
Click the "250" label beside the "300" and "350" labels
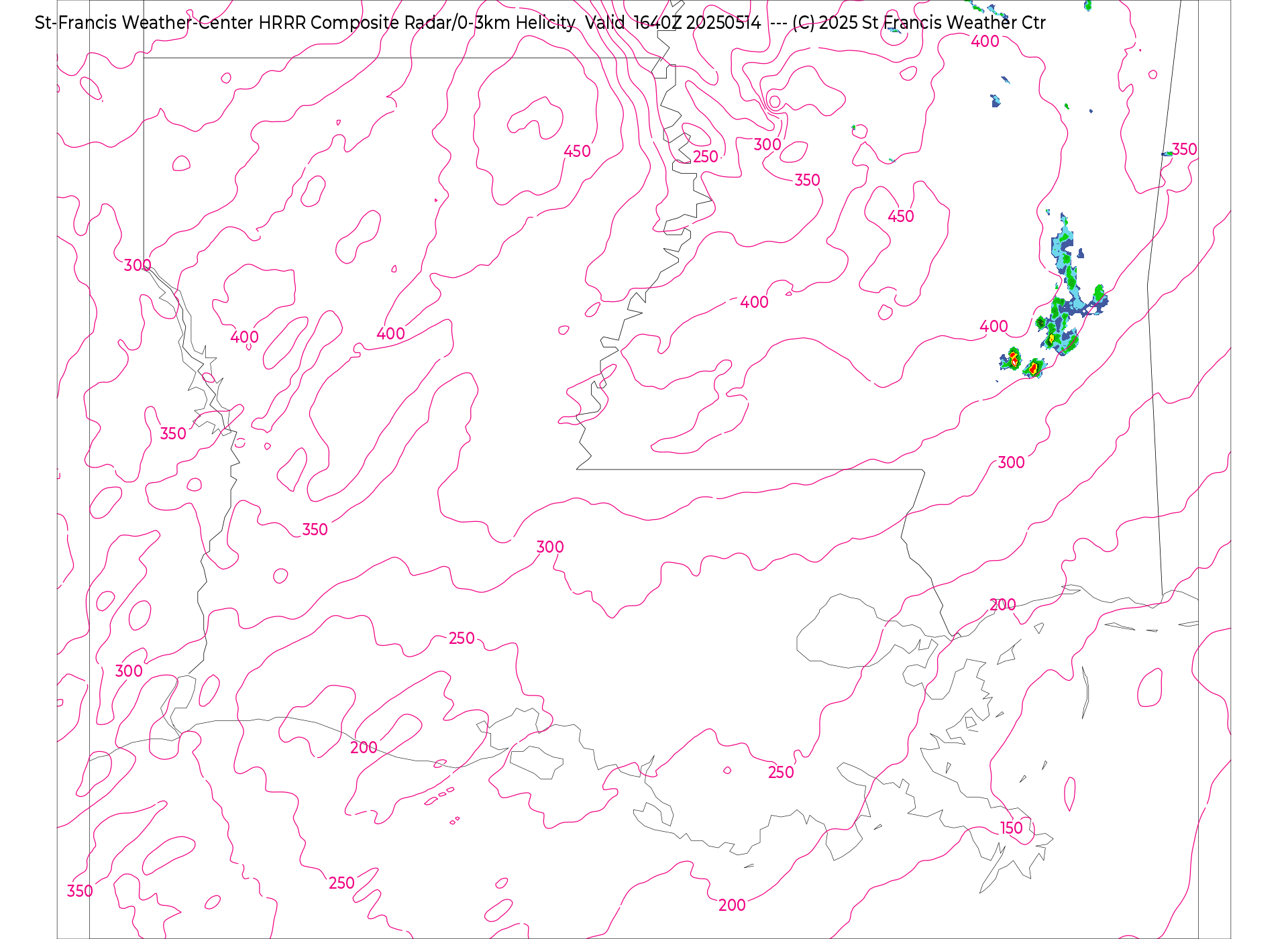point(705,157)
